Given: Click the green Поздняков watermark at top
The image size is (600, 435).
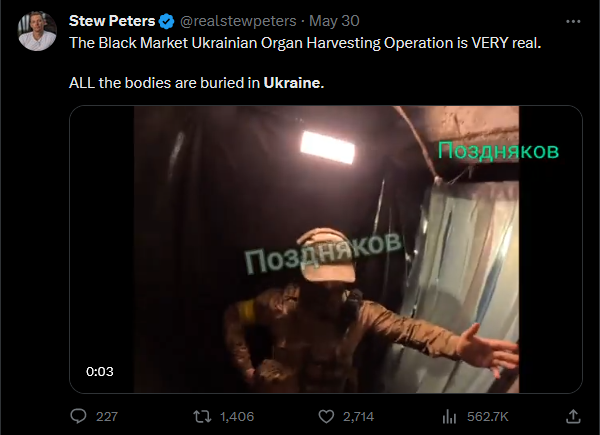Looking at the screenshot, I should (498, 150).
